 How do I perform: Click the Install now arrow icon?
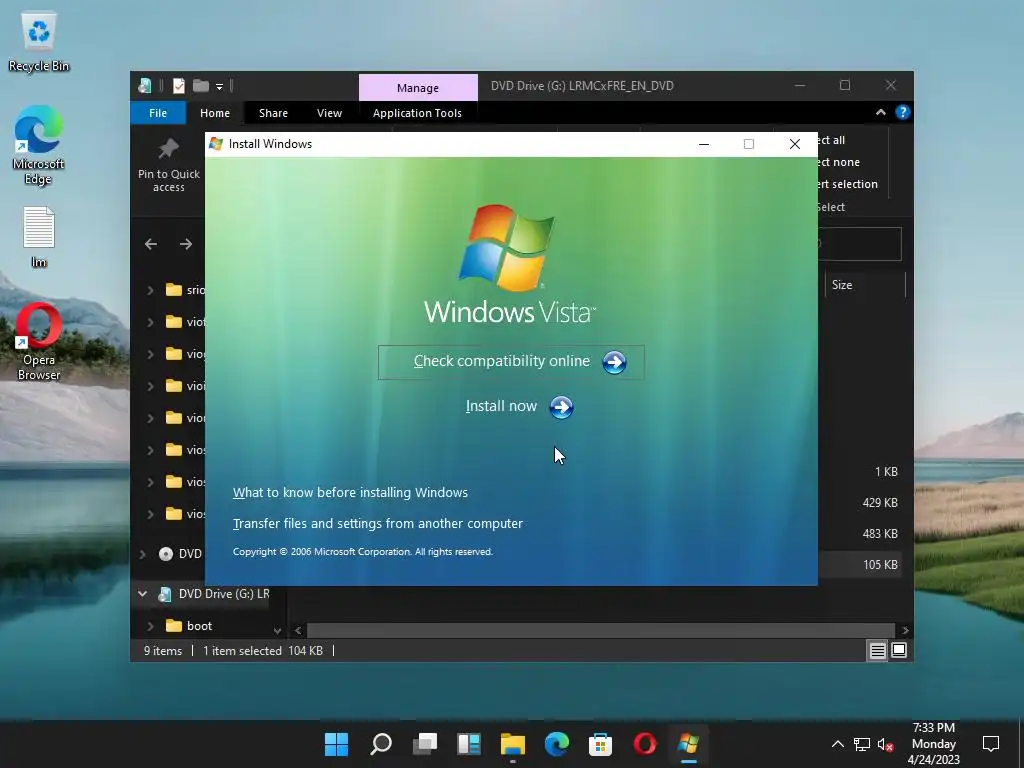coord(561,408)
